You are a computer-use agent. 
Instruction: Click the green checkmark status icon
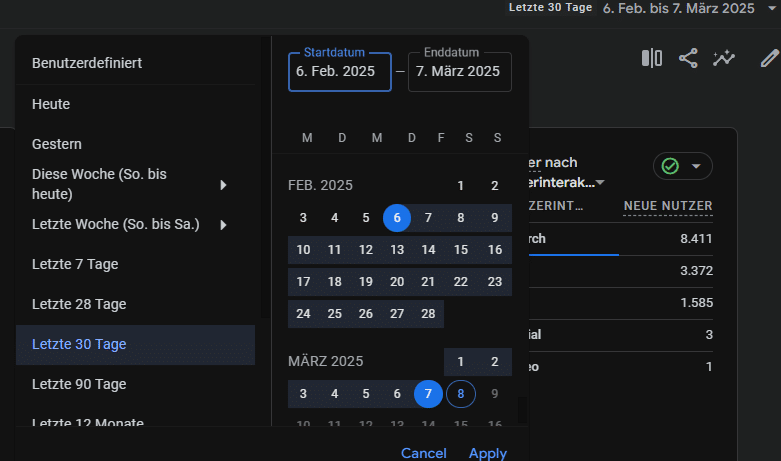tap(670, 166)
